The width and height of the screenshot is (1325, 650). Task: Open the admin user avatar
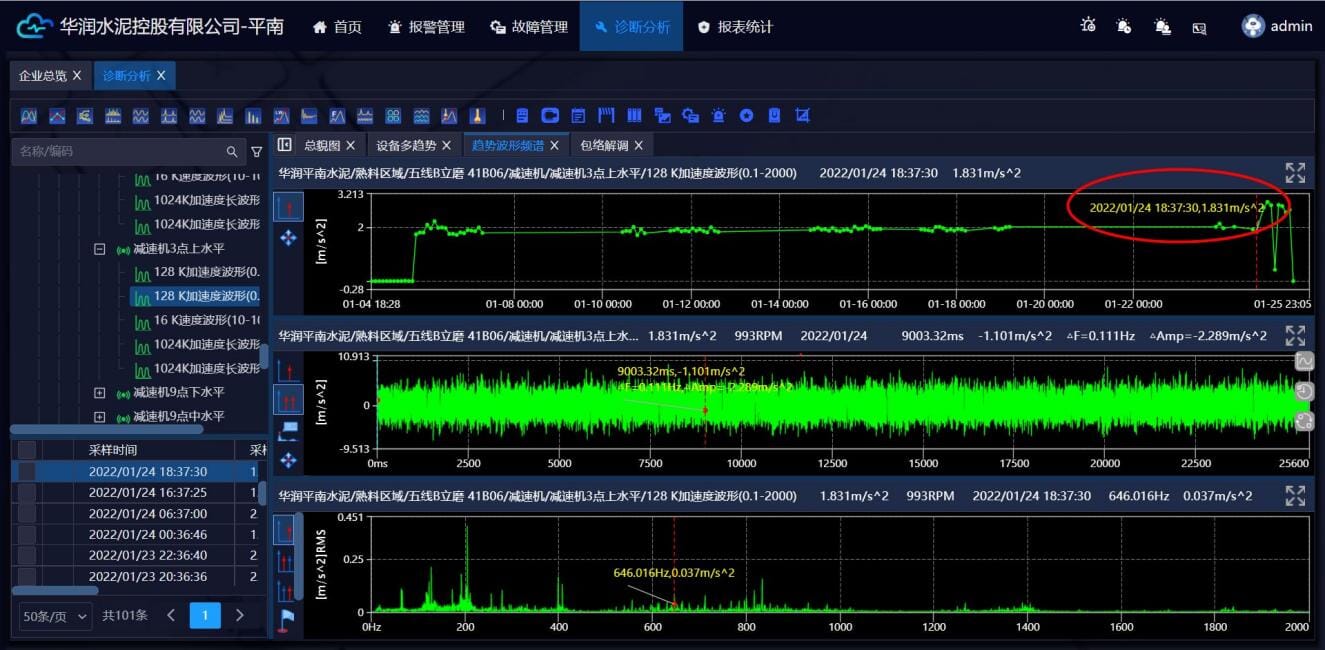pos(1253,27)
